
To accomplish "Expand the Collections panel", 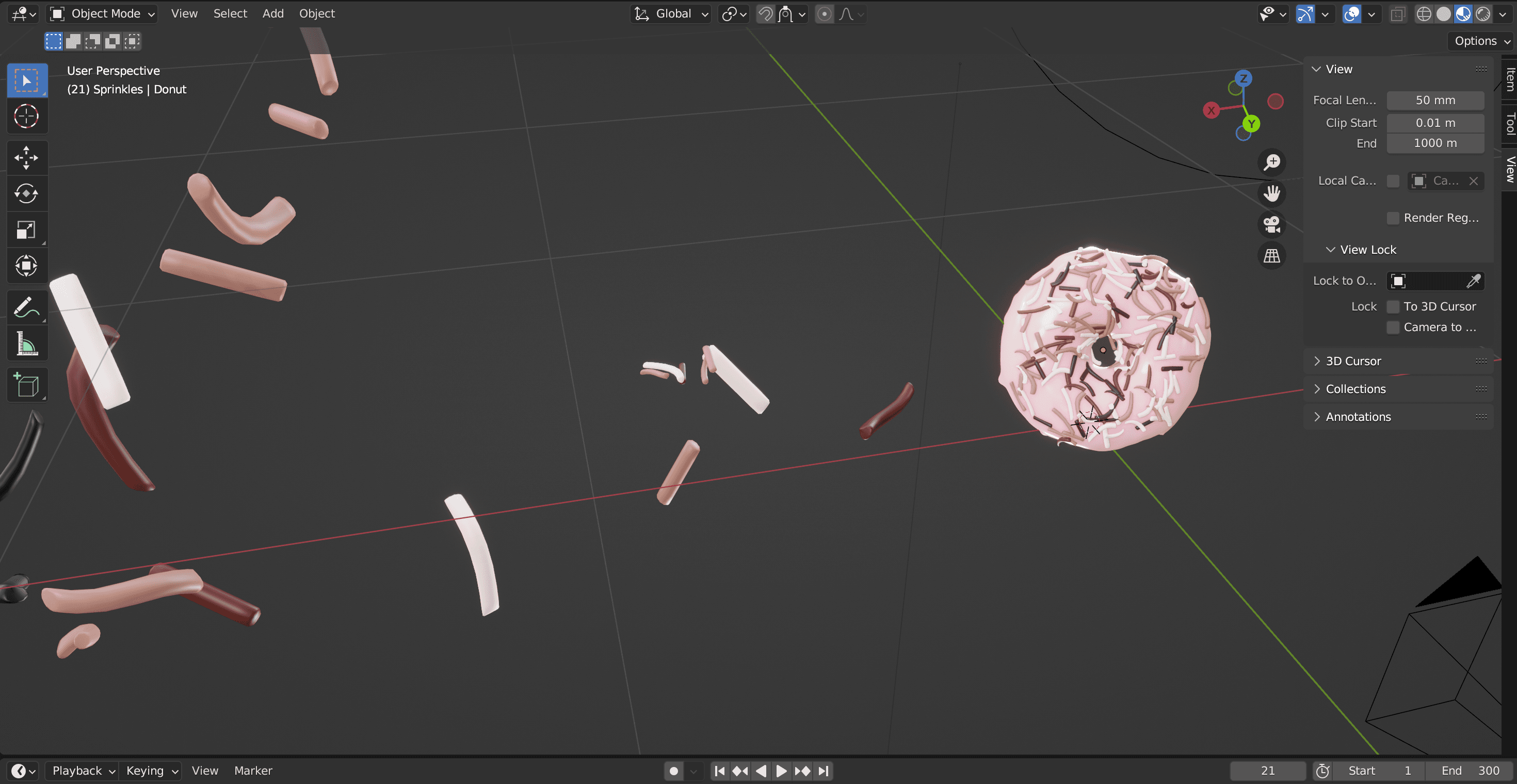I will click(x=1355, y=388).
